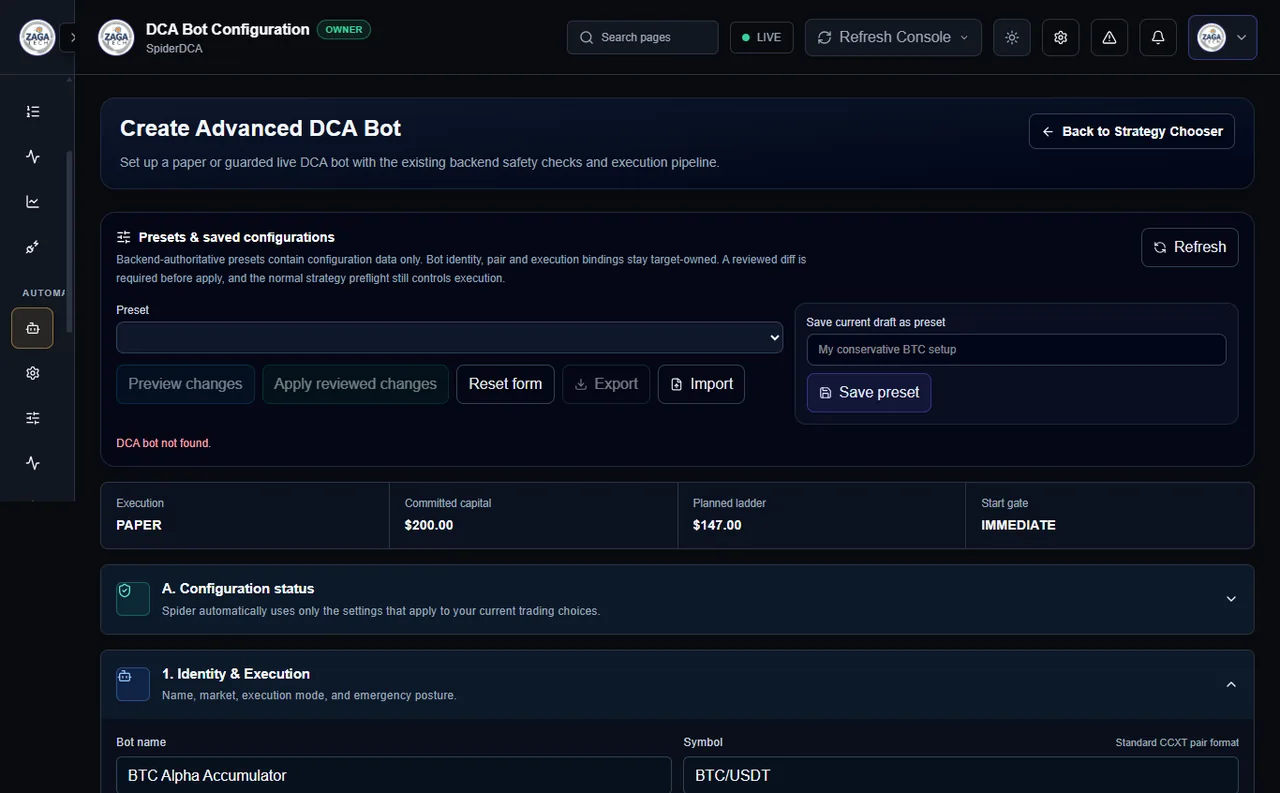Click the preset name input field
The height and width of the screenshot is (793, 1280).
coord(1016,349)
